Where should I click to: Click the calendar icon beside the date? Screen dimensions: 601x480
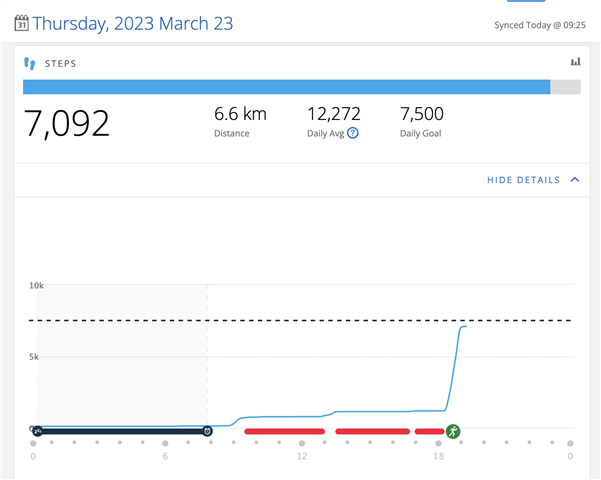coord(21,23)
